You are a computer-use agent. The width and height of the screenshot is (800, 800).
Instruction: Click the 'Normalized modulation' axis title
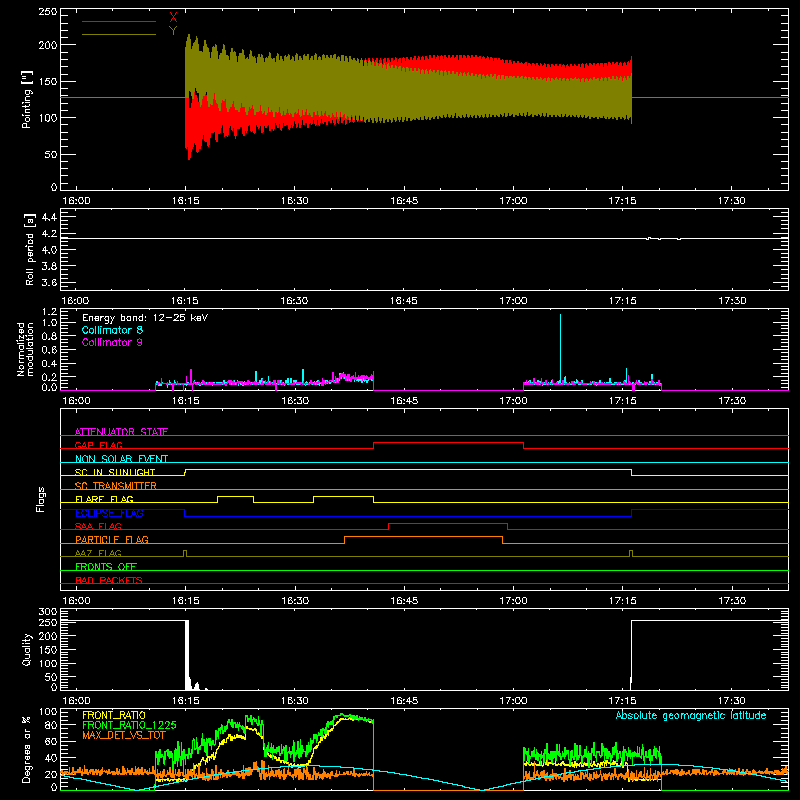pyautogui.click(x=25, y=349)
